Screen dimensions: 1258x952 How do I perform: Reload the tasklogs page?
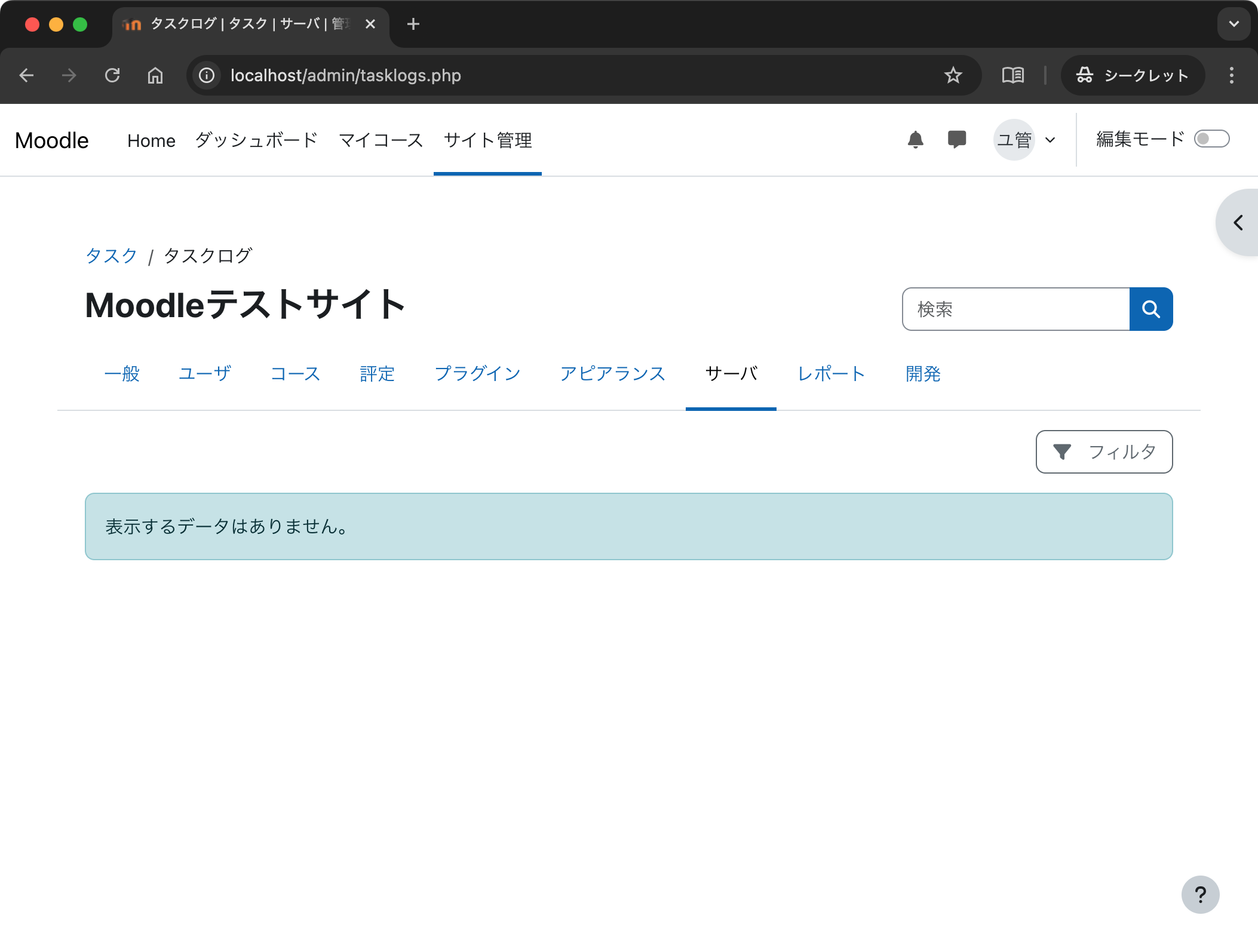coord(112,75)
